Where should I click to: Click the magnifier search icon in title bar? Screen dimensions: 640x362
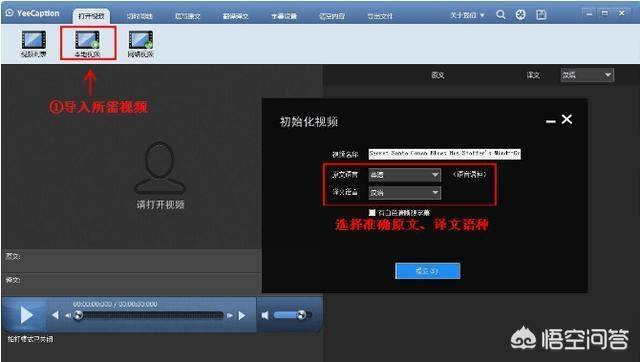(x=501, y=15)
